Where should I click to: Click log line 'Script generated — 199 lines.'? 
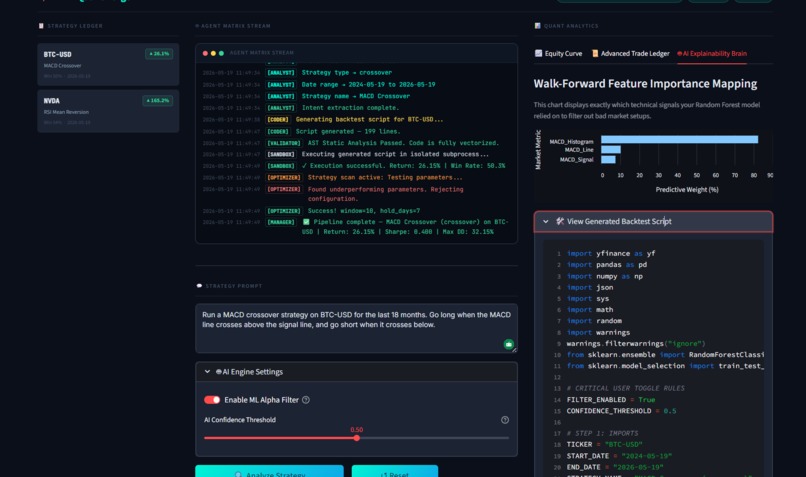click(347, 132)
